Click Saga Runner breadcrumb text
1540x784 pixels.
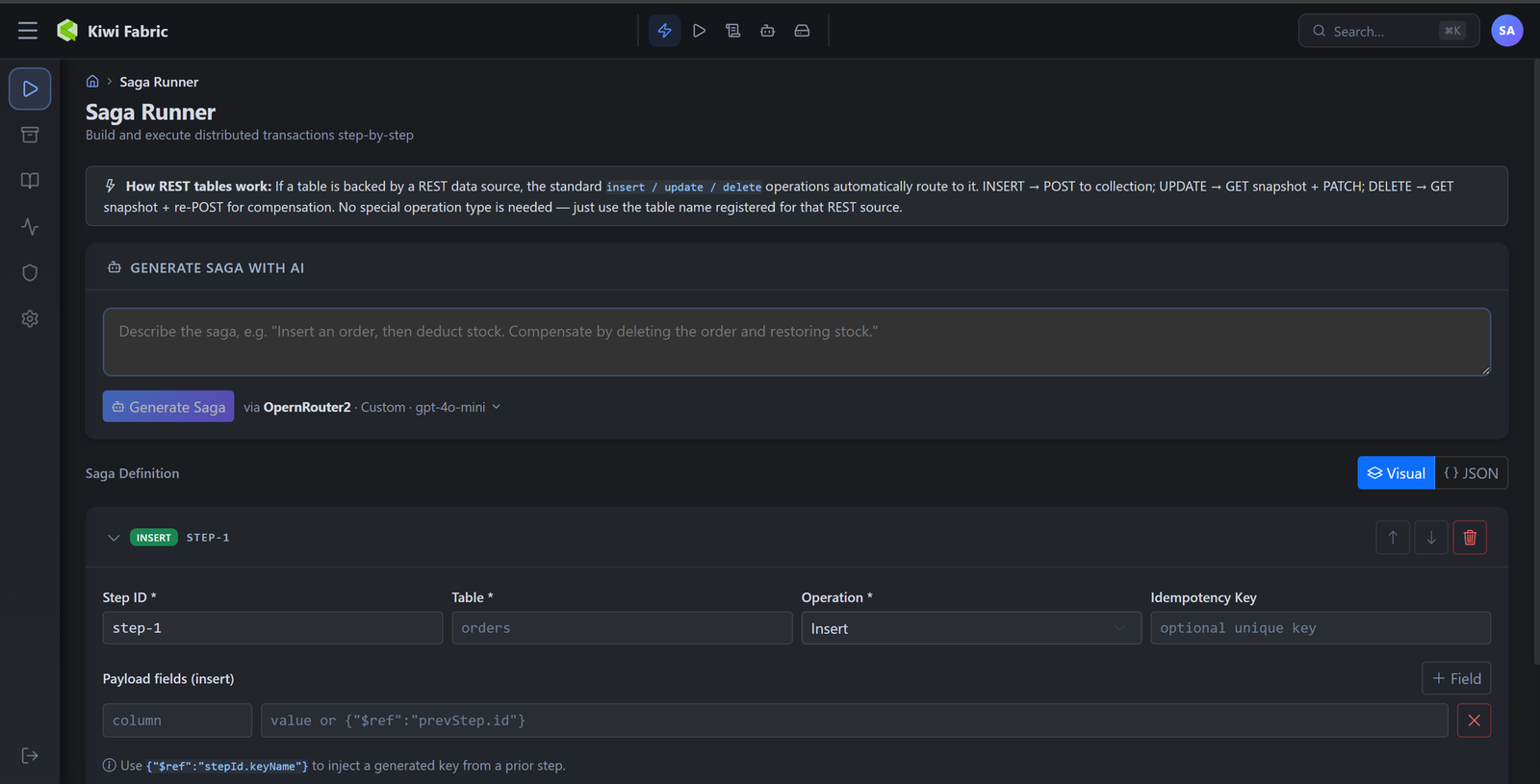159,82
